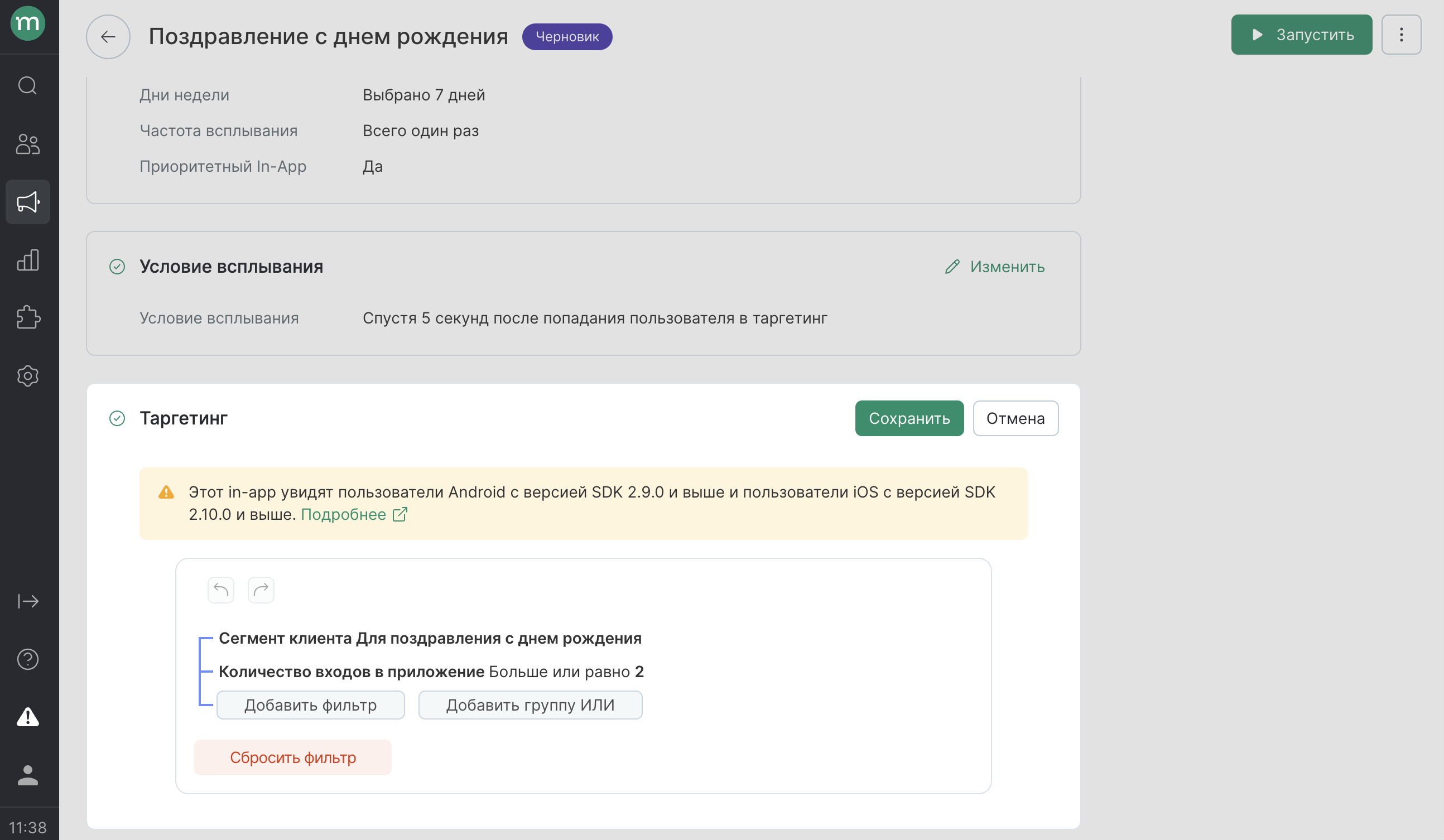Image resolution: width=1444 pixels, height=840 pixels.
Task: Click the 11:38 clock in the sidebar
Action: coord(27,827)
